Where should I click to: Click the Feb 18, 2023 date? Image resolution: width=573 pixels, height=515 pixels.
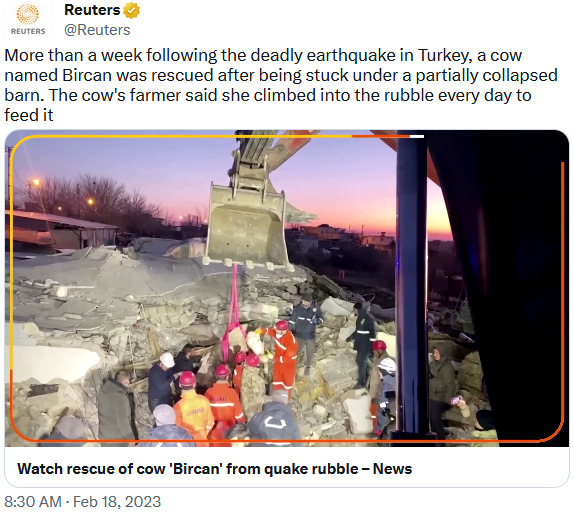click(x=117, y=501)
